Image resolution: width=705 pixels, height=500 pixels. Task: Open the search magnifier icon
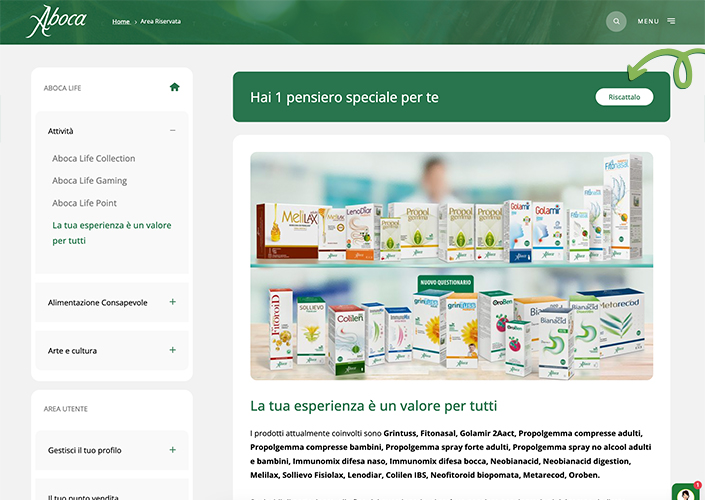[x=616, y=21]
